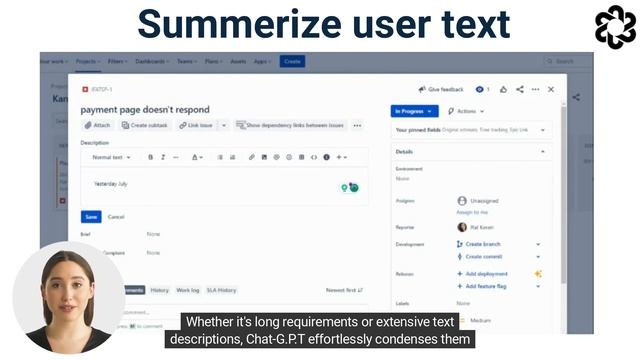Insert a code snippet
Viewport: 640px width, 360px height.
pyautogui.click(x=314, y=157)
